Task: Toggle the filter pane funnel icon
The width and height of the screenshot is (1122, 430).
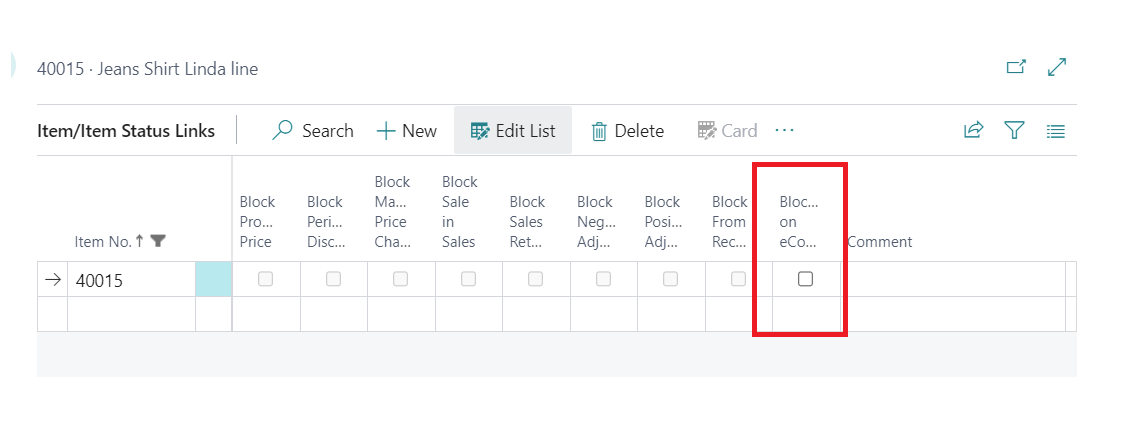Action: coord(1014,131)
